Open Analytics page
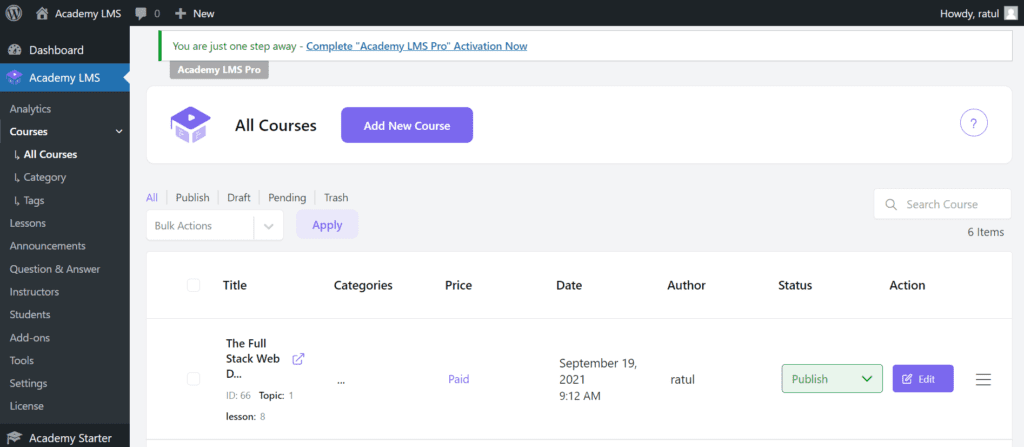 coord(30,109)
